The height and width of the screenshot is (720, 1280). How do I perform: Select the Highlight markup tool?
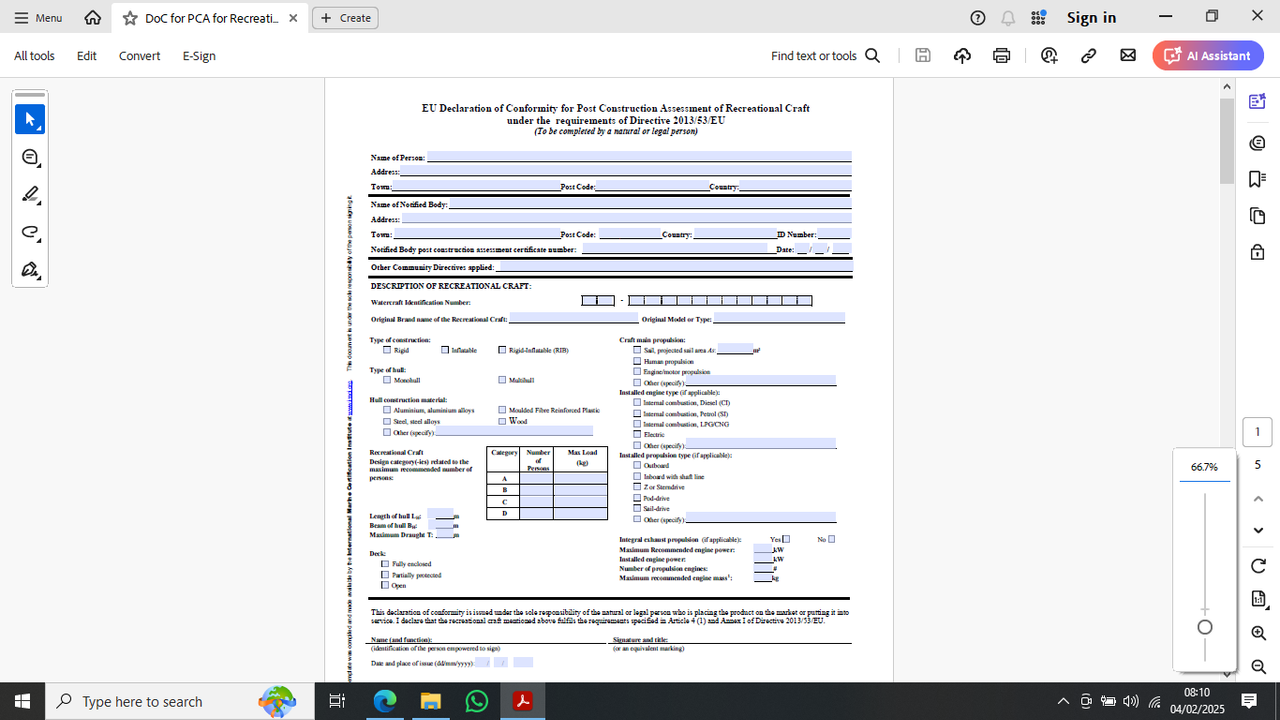click(30, 194)
